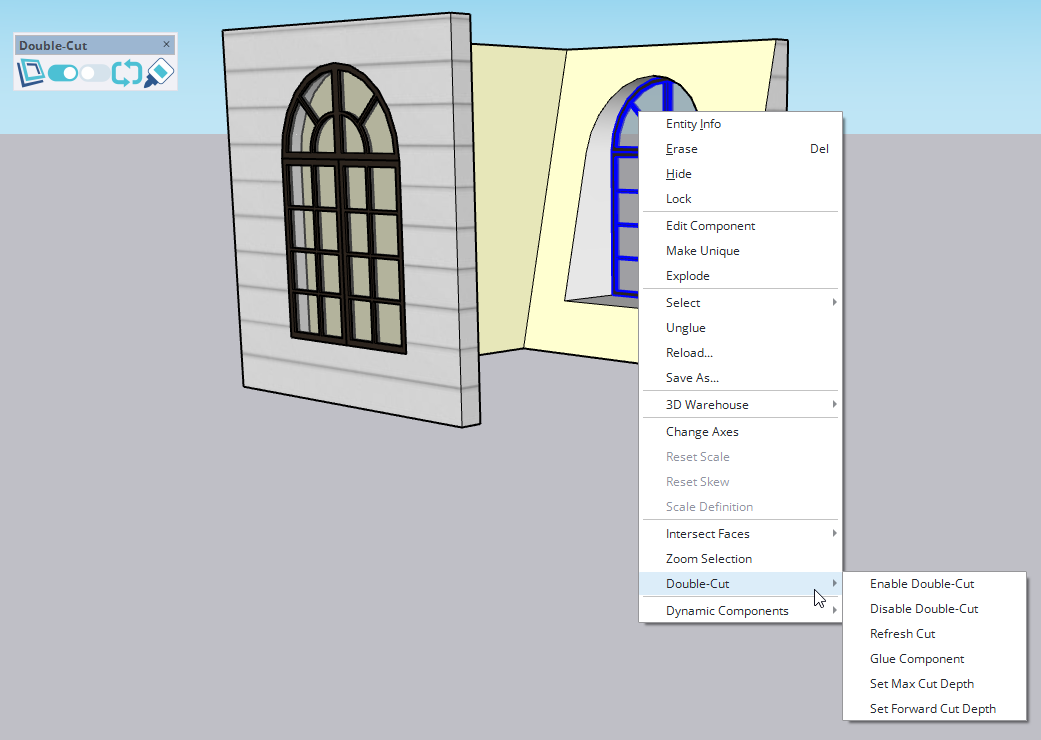Toggle the enabled Double-Cut switch on toolbar

point(63,73)
